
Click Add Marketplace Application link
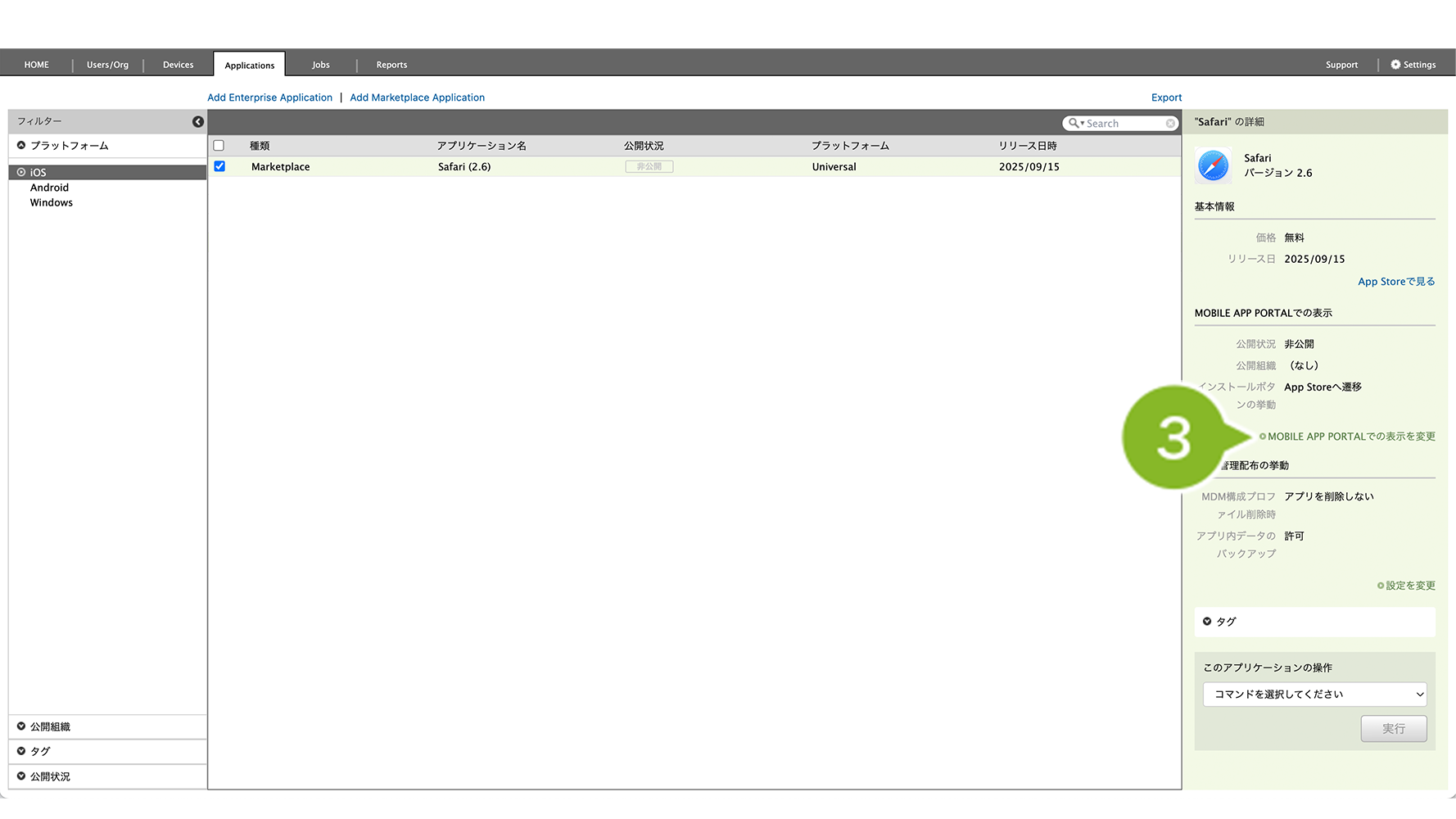(417, 97)
